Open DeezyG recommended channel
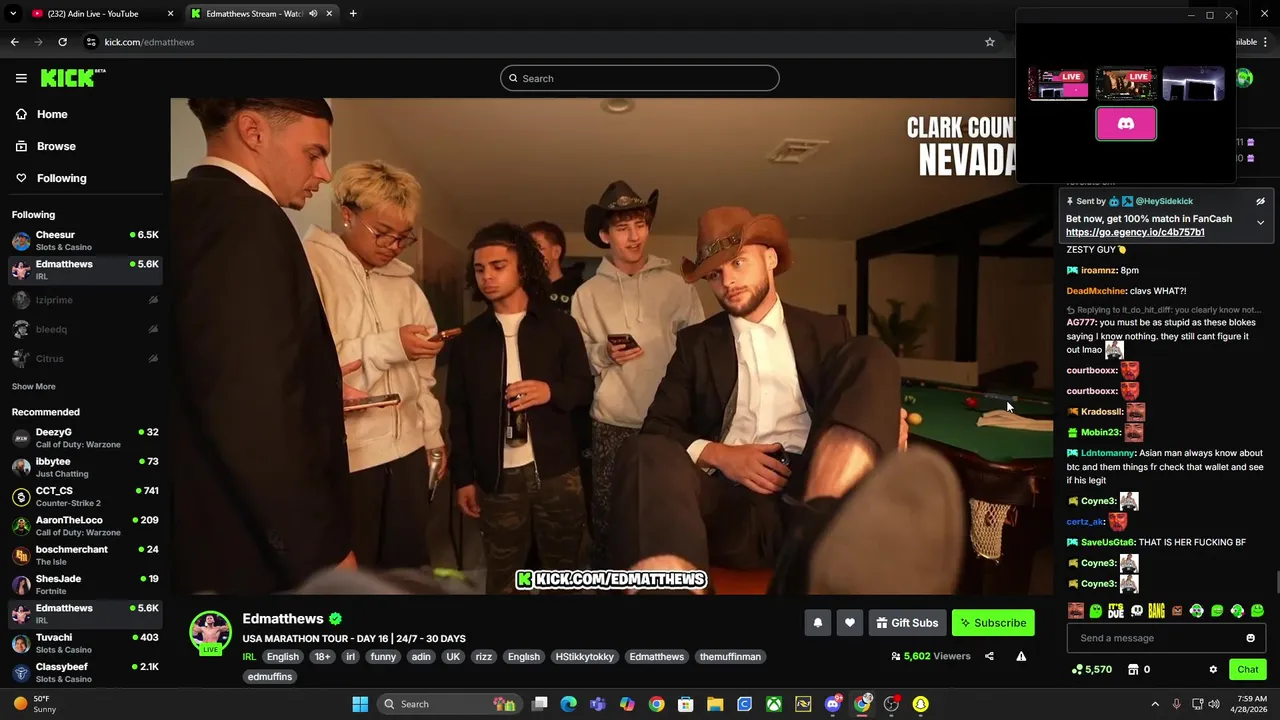 (85, 438)
